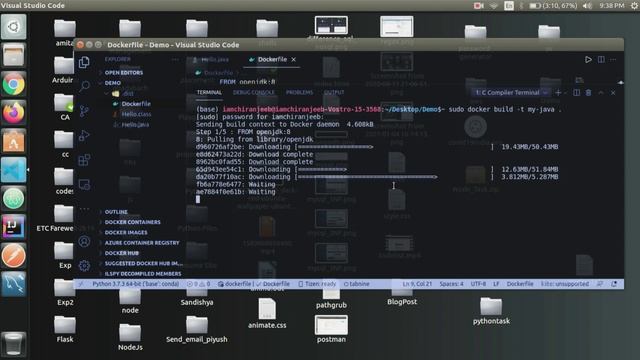The height and width of the screenshot is (360, 640).
Task: Open Ubuntu Software from the dock
Action: pos(13,141)
